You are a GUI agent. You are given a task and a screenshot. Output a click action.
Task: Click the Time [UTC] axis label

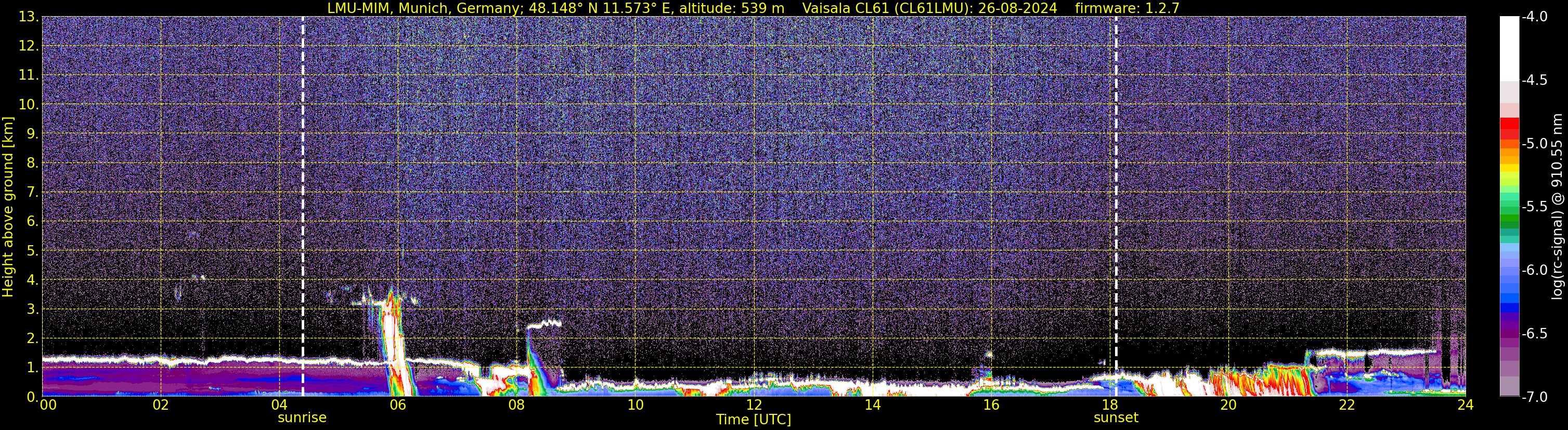[754, 420]
